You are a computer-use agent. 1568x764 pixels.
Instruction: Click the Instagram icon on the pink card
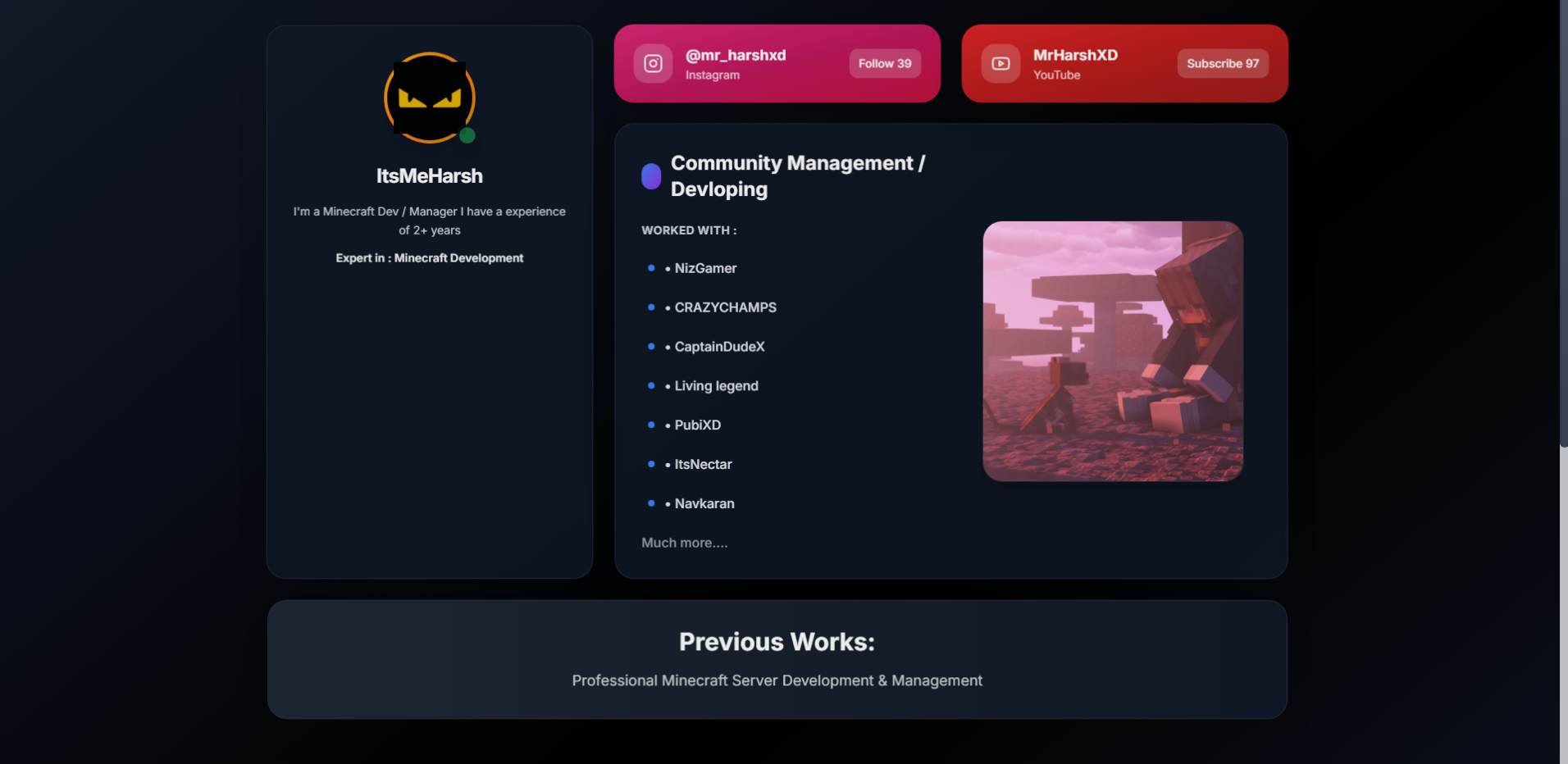tap(652, 63)
